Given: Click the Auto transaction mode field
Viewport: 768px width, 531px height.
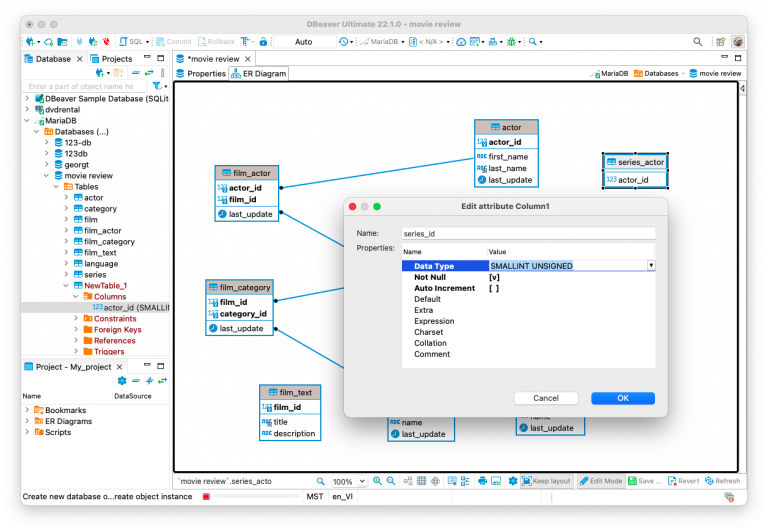Looking at the screenshot, I should pos(304,42).
